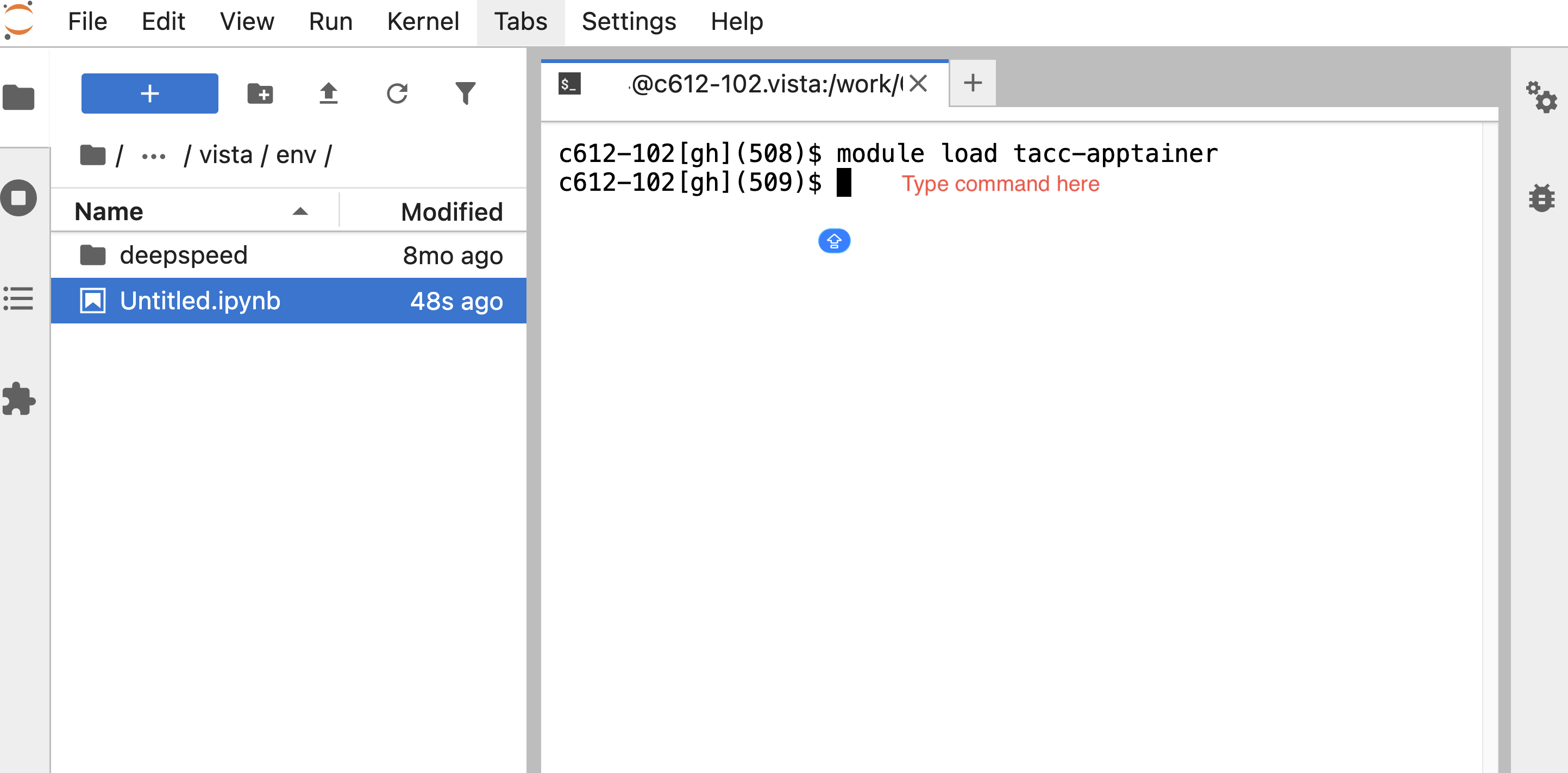Viewport: 1568px width, 773px height.
Task: Create a new folder
Action: pyautogui.click(x=261, y=93)
